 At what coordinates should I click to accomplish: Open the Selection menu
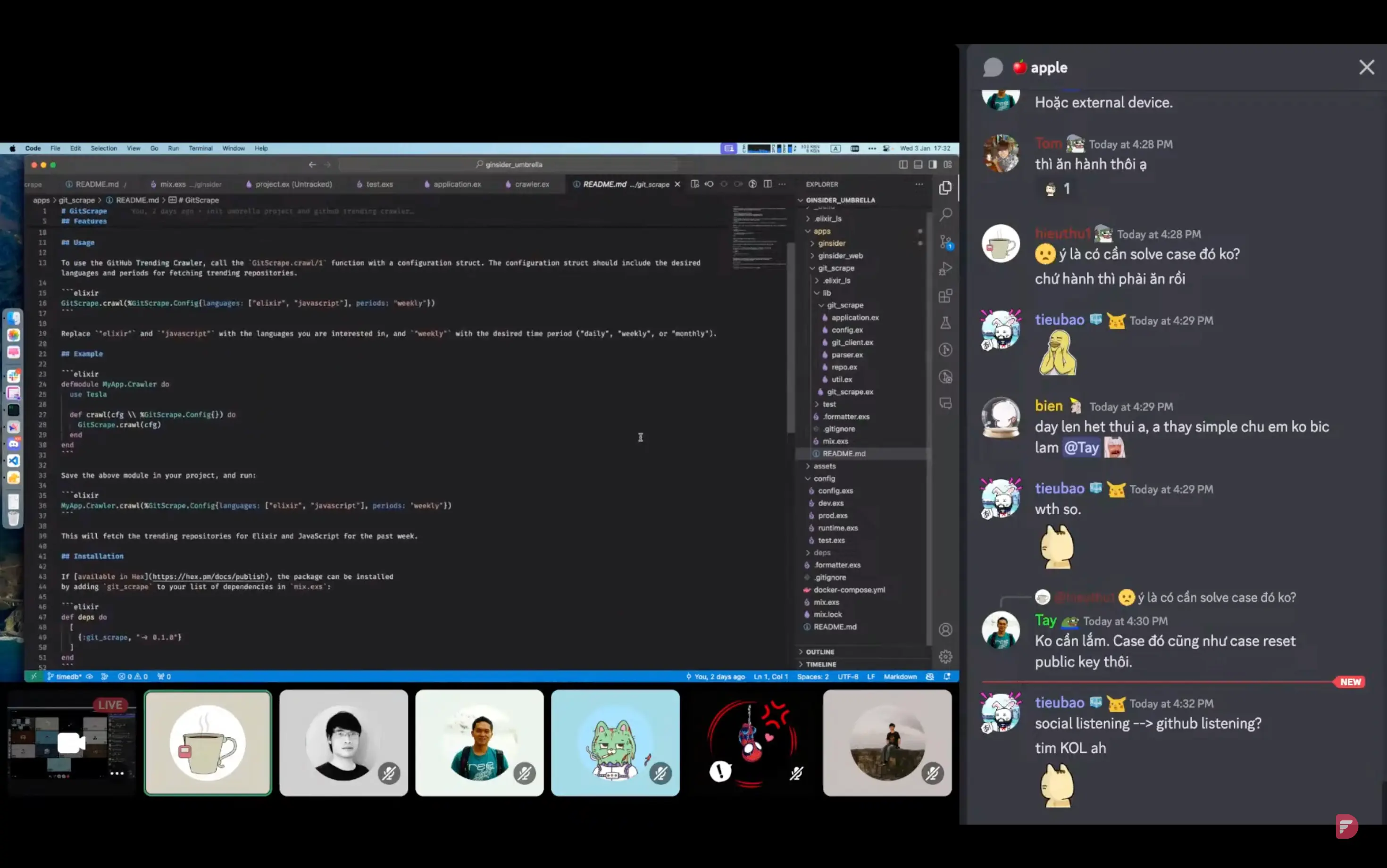click(103, 148)
